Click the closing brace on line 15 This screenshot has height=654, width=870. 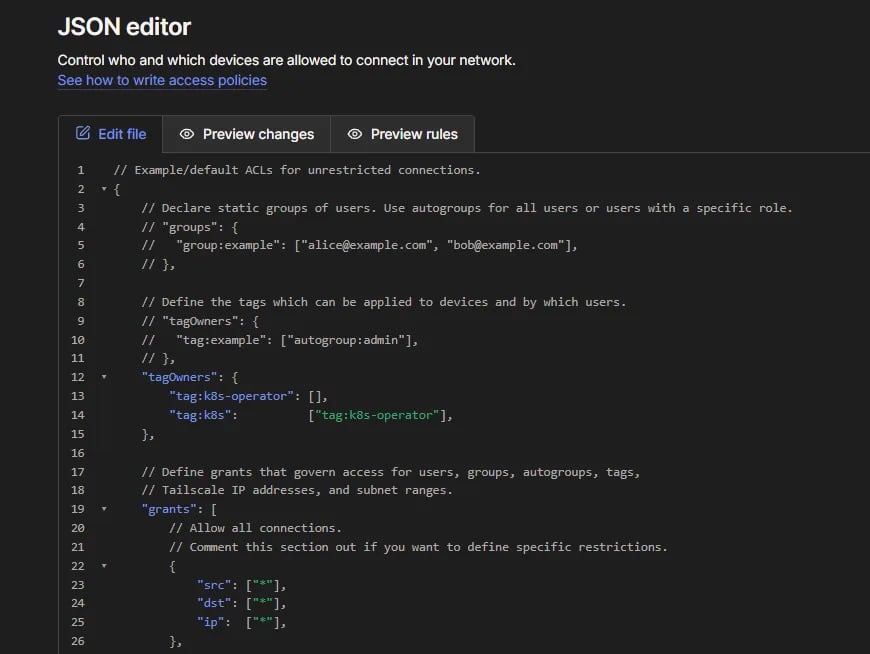pyautogui.click(x=148, y=434)
